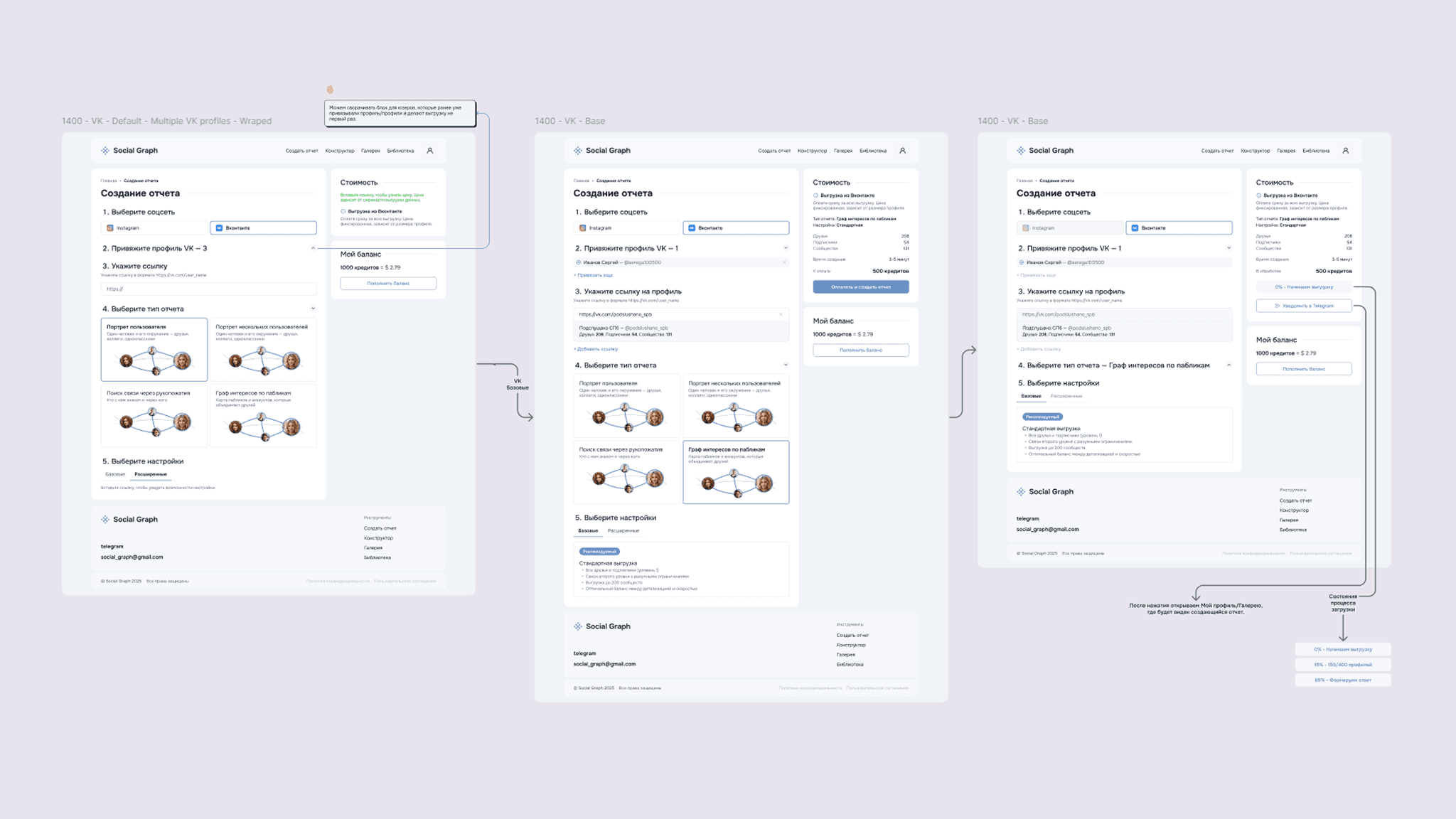Click info icon beside Выгрузка из Вконтакте, middle frame

[815, 196]
